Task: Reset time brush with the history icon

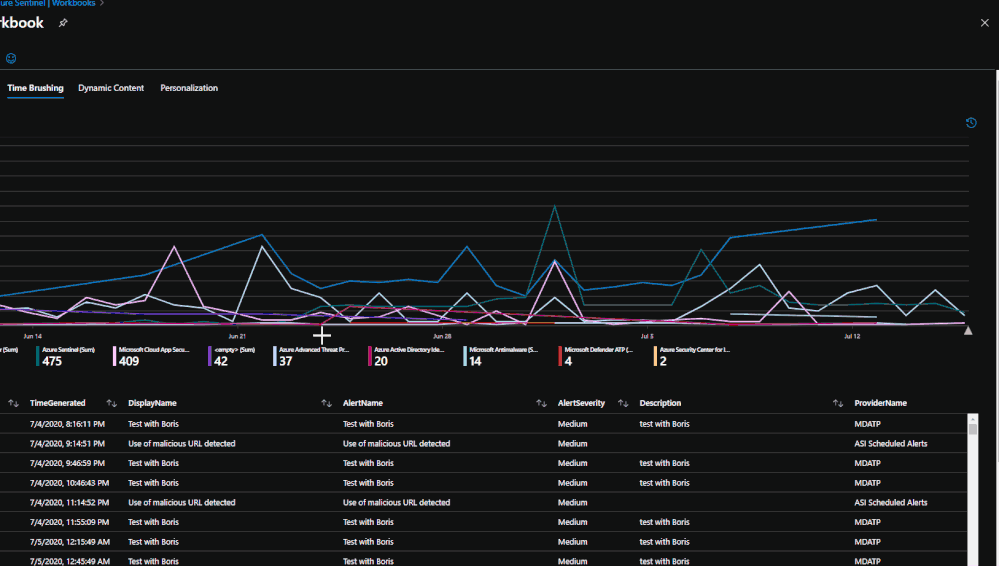Action: 971,123
